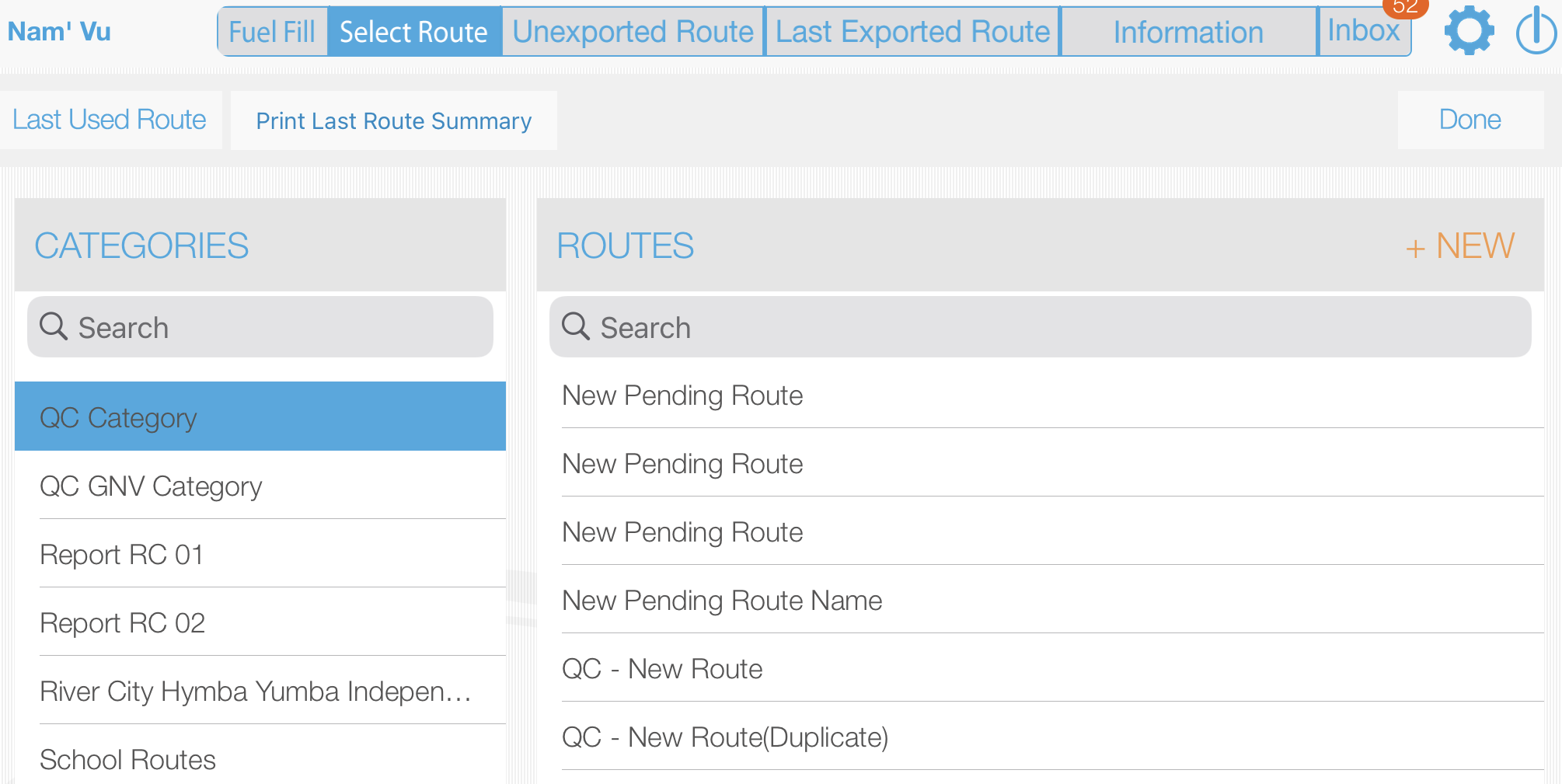Create a route with + NEW
The width and height of the screenshot is (1562, 784).
(x=1459, y=246)
